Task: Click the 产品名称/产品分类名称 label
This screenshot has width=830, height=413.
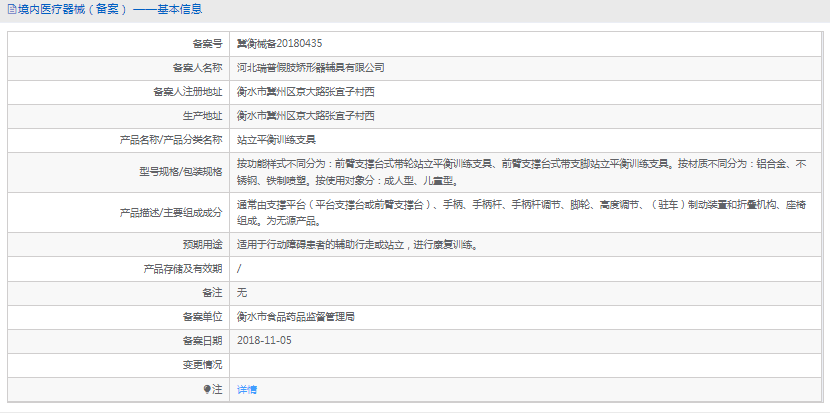Action: click(x=171, y=140)
